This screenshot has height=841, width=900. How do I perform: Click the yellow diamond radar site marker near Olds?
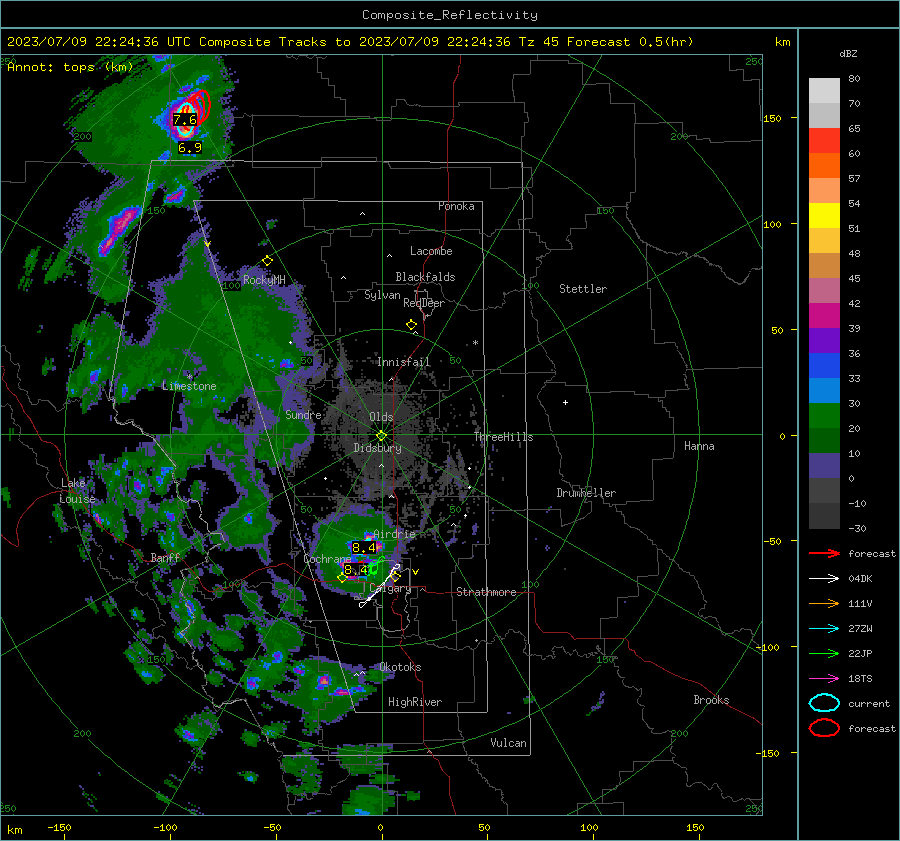382,436
